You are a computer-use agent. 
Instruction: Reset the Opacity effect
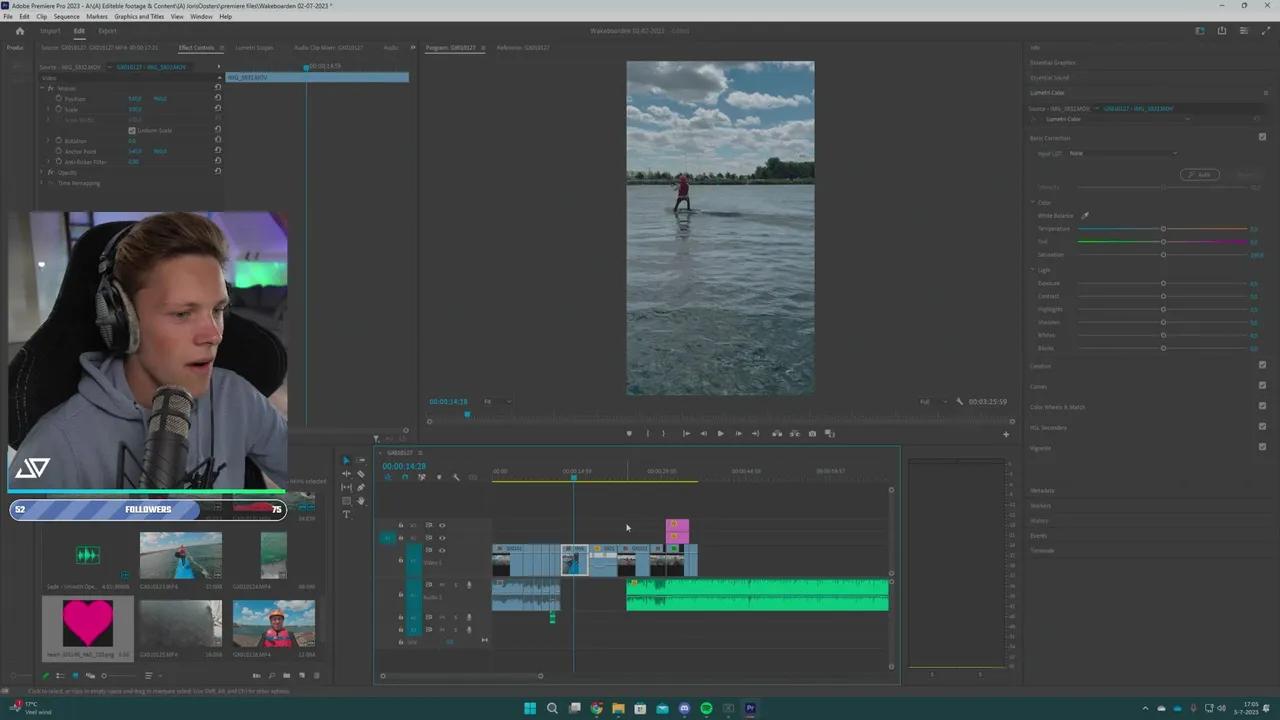(x=217, y=171)
